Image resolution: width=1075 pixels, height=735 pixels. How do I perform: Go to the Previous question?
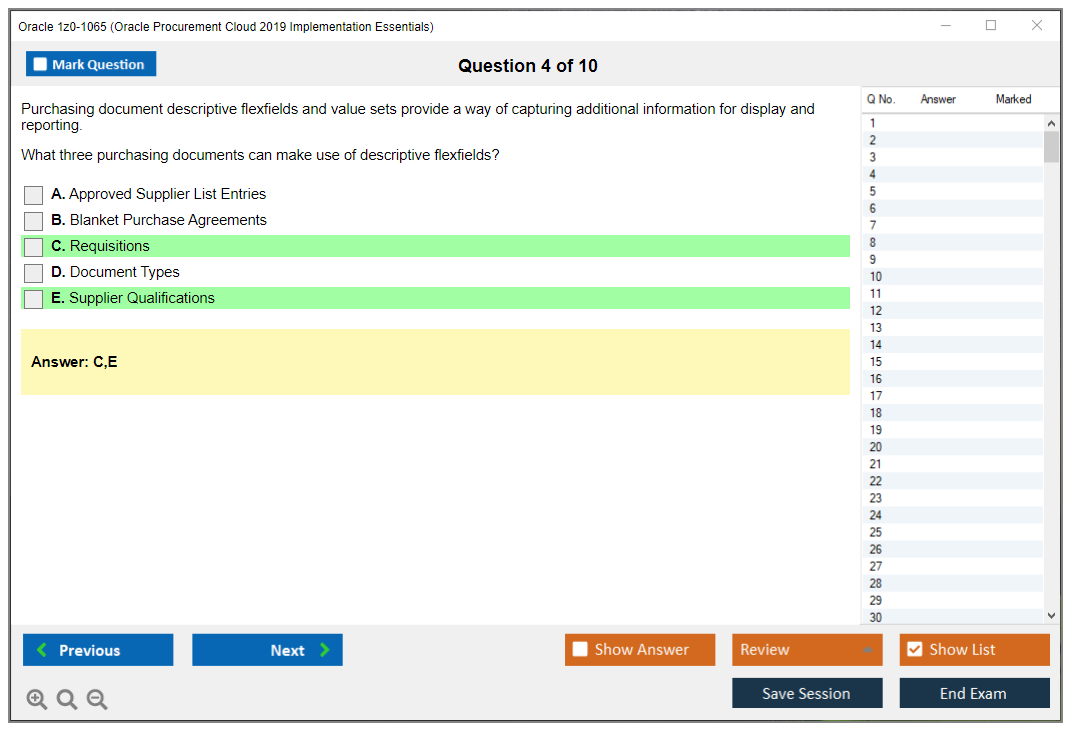point(98,650)
